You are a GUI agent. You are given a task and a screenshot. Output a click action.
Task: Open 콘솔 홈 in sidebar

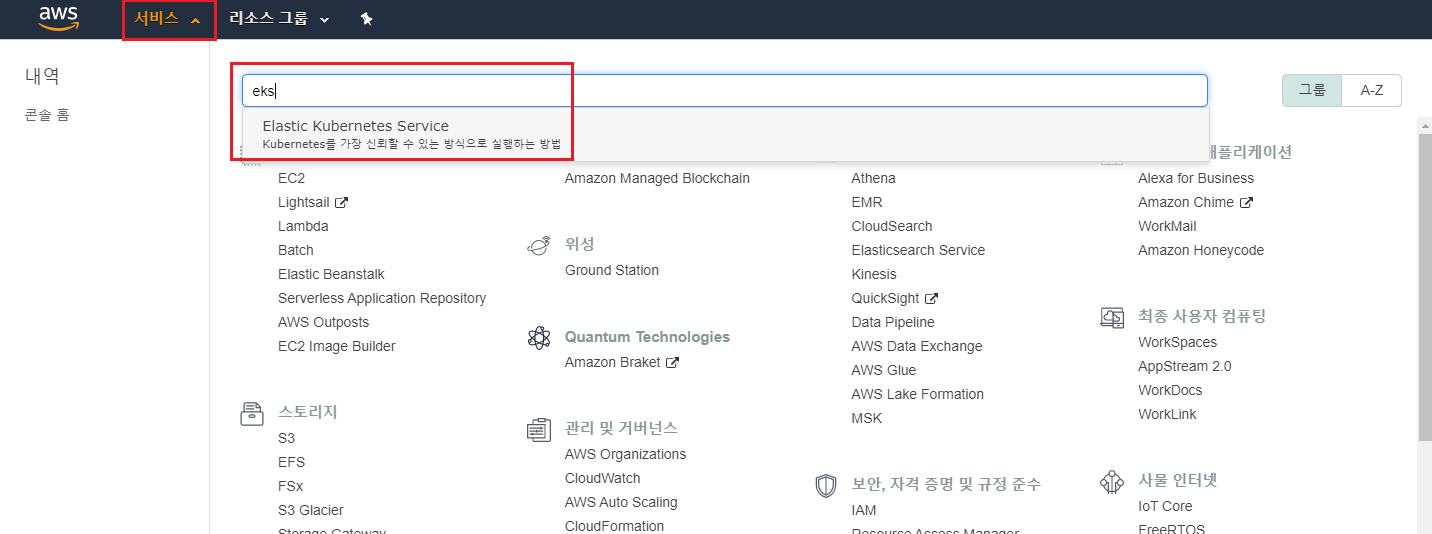[47, 115]
